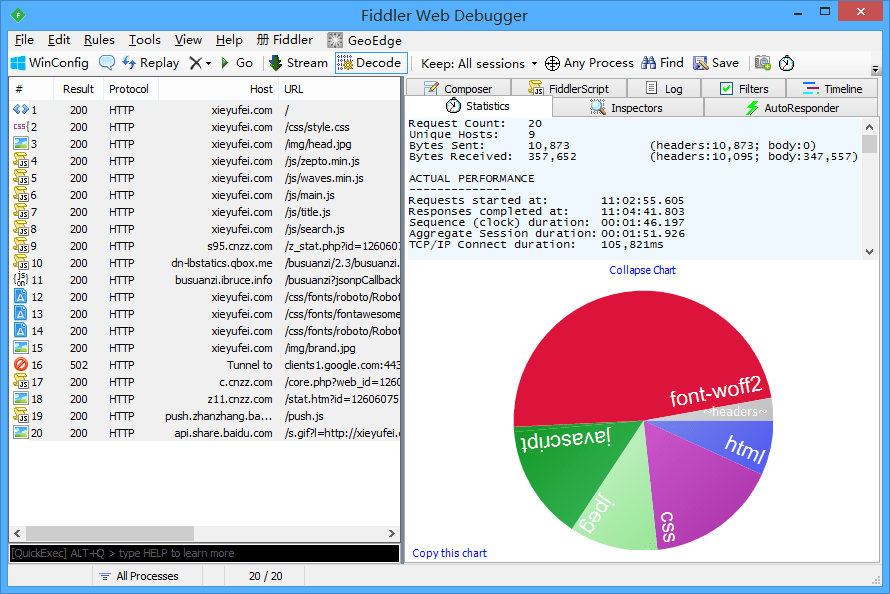The height and width of the screenshot is (594, 890).
Task: Open the AutoResponder tab
Action: [x=792, y=108]
